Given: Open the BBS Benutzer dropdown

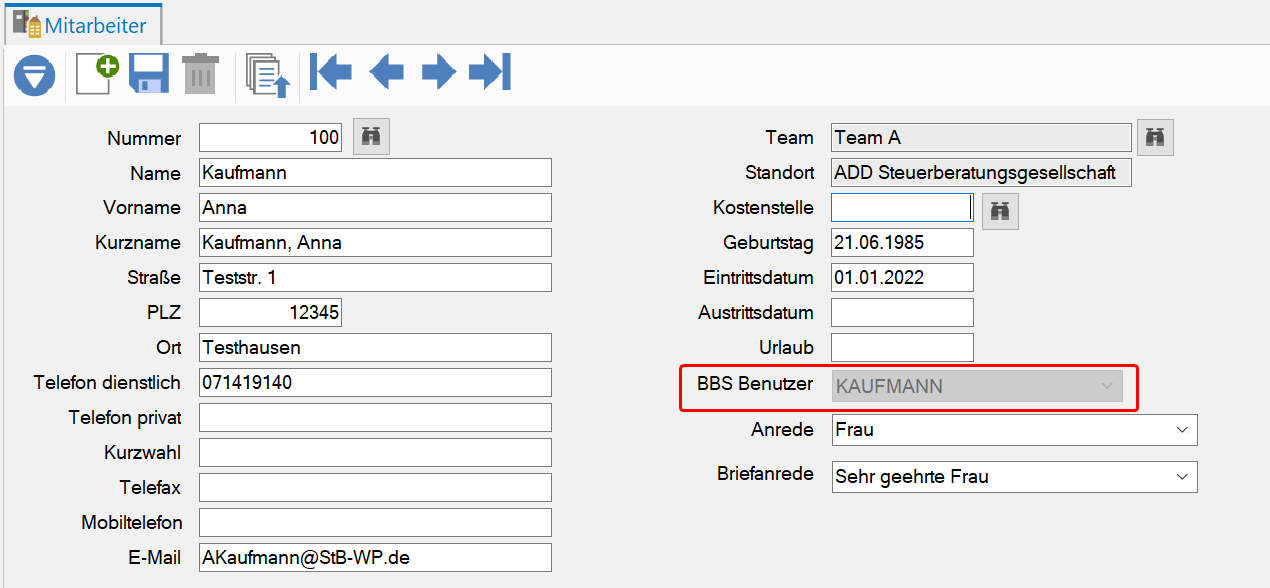Looking at the screenshot, I should (x=977, y=387).
